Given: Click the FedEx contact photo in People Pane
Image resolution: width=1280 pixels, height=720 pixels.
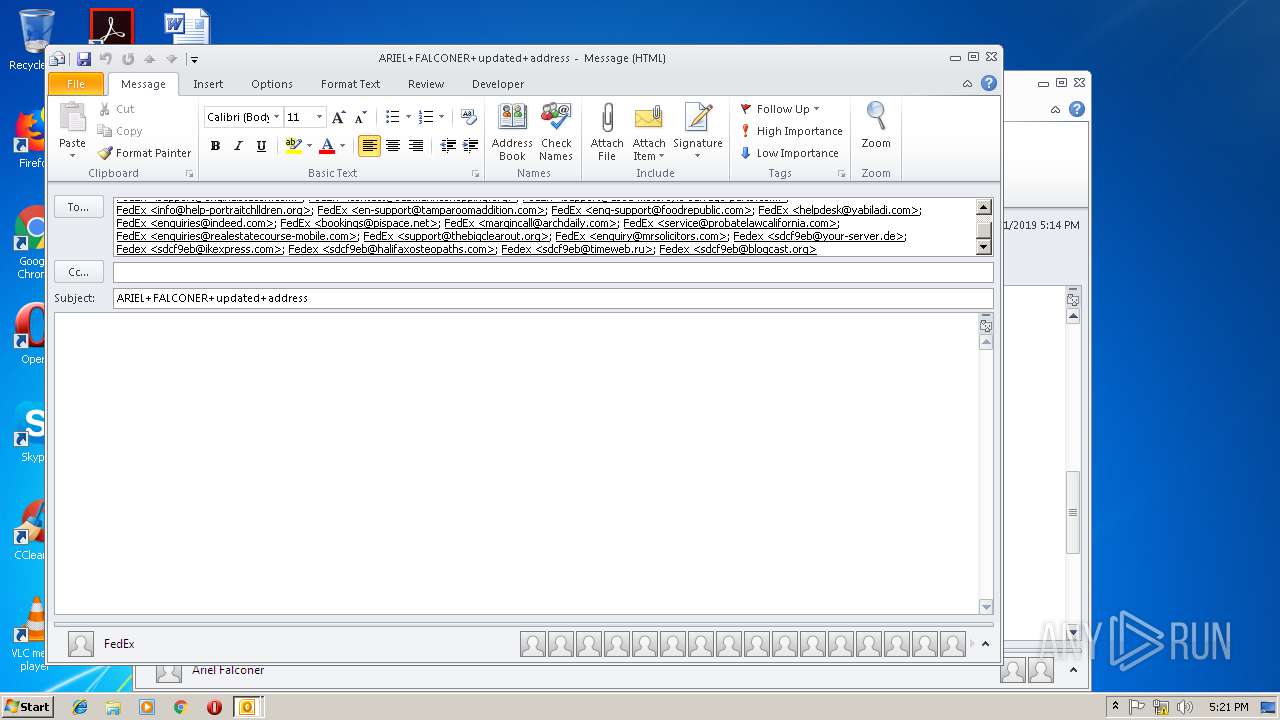Looking at the screenshot, I should [x=81, y=644].
